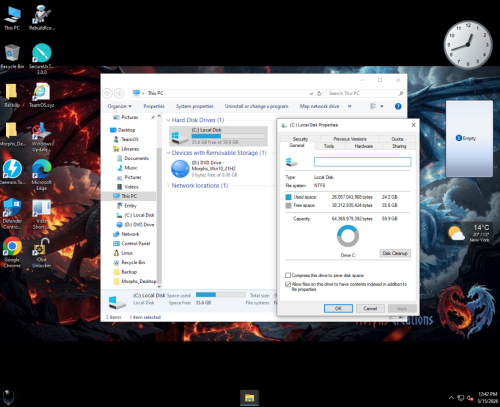Open the Windows Update blocker shortcut
The image size is (500, 407).
click(41, 137)
